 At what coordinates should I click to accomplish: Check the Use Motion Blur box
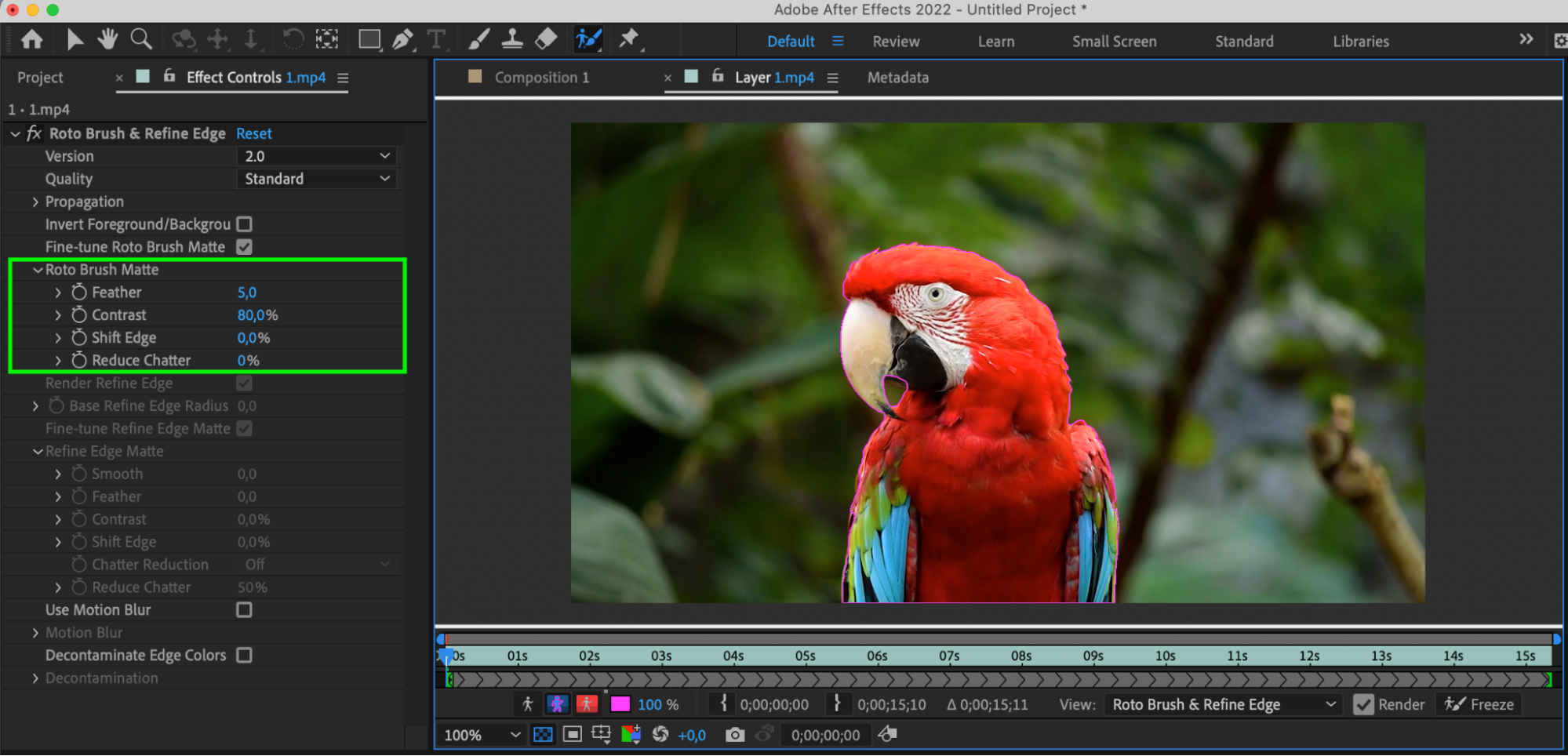[245, 610]
